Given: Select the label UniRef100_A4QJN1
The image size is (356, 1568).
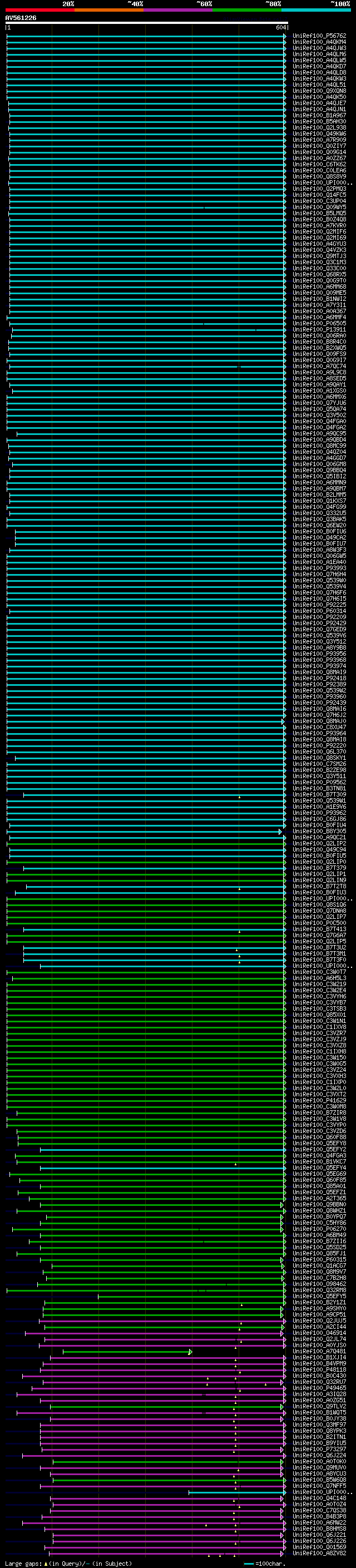Looking at the screenshot, I should pos(319,109).
